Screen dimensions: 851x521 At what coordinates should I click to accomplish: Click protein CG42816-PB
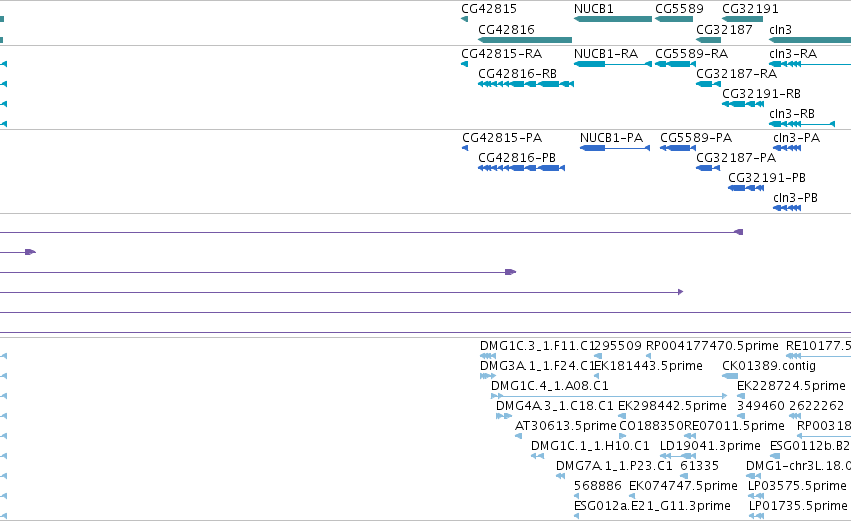[517, 157]
